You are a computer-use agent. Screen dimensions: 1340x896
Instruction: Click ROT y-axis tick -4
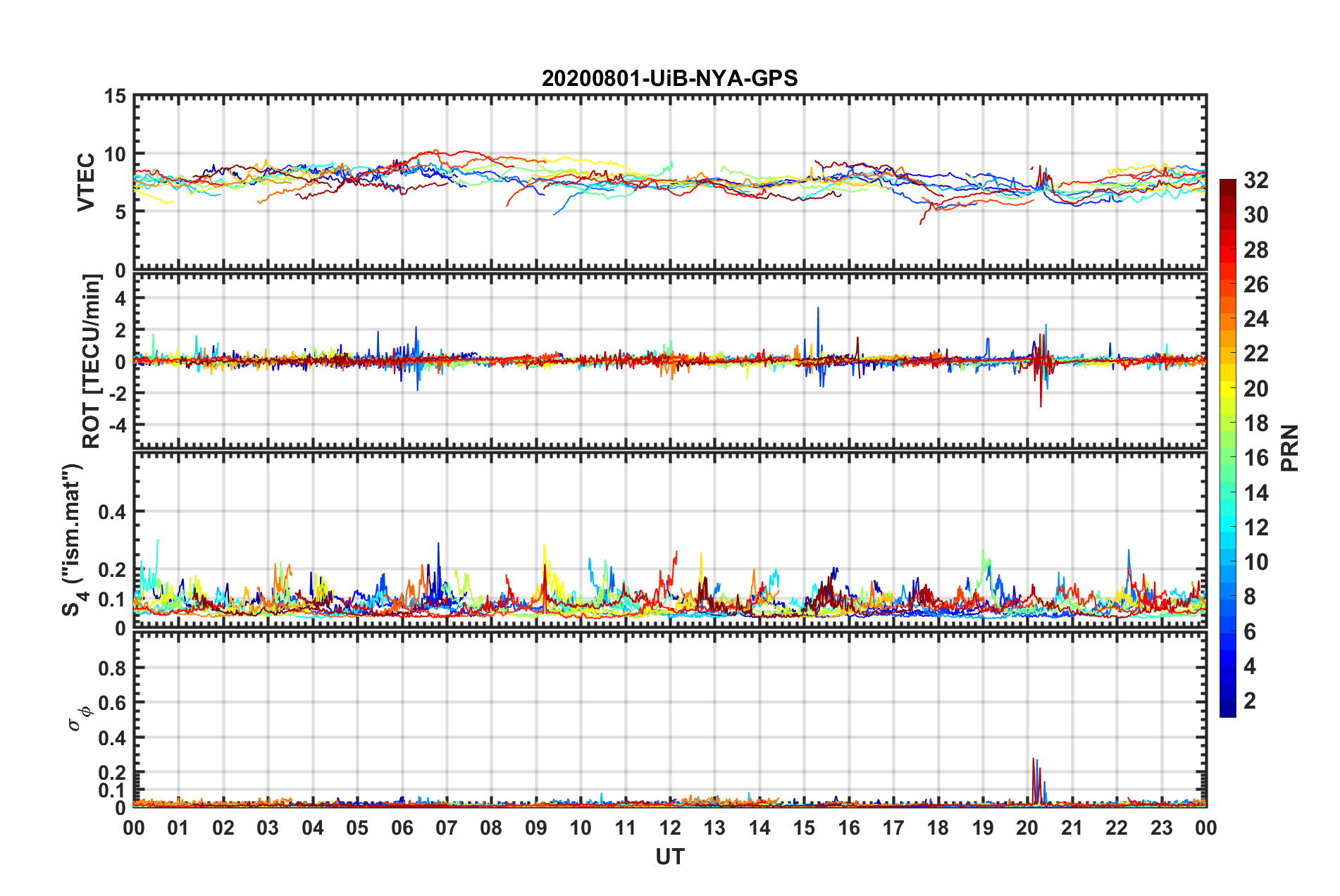tap(117, 425)
